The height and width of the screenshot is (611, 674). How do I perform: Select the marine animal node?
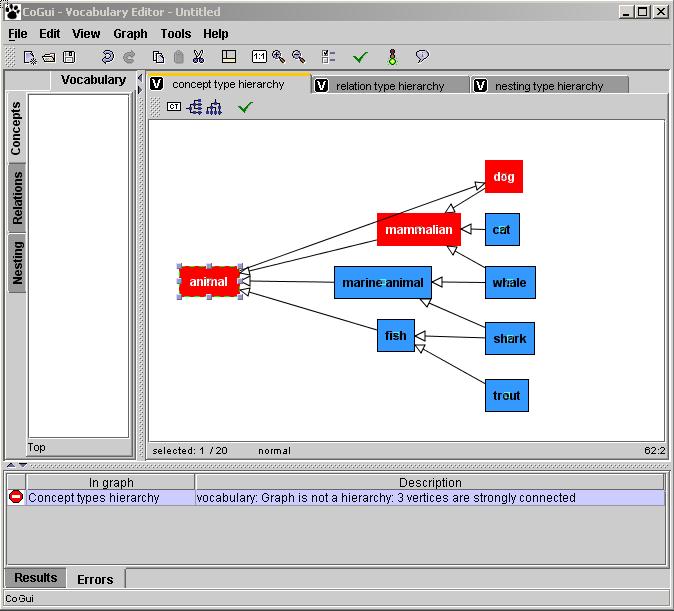383,282
